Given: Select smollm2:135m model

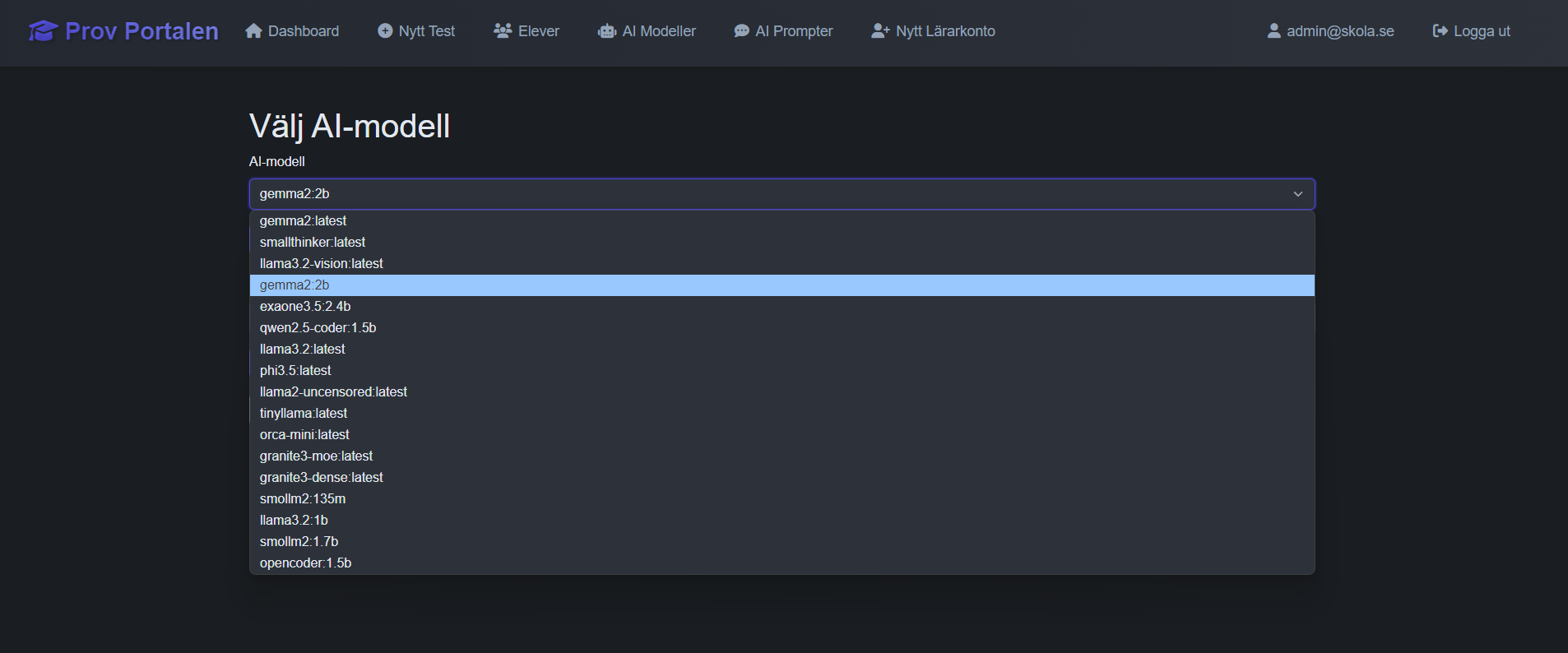Looking at the screenshot, I should tap(782, 498).
